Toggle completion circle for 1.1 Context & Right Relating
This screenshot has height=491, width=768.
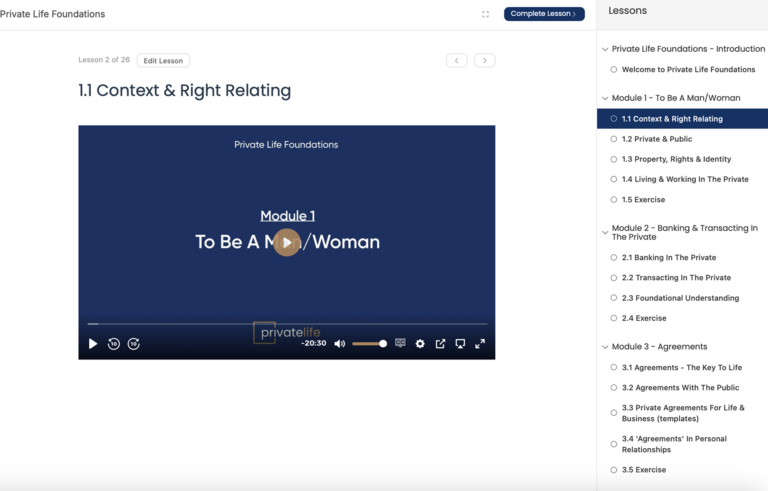click(x=614, y=119)
